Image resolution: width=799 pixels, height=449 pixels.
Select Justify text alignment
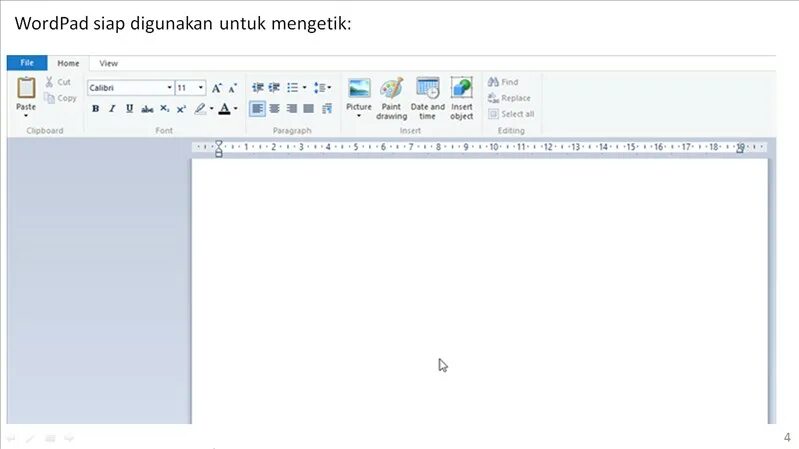[308, 109]
